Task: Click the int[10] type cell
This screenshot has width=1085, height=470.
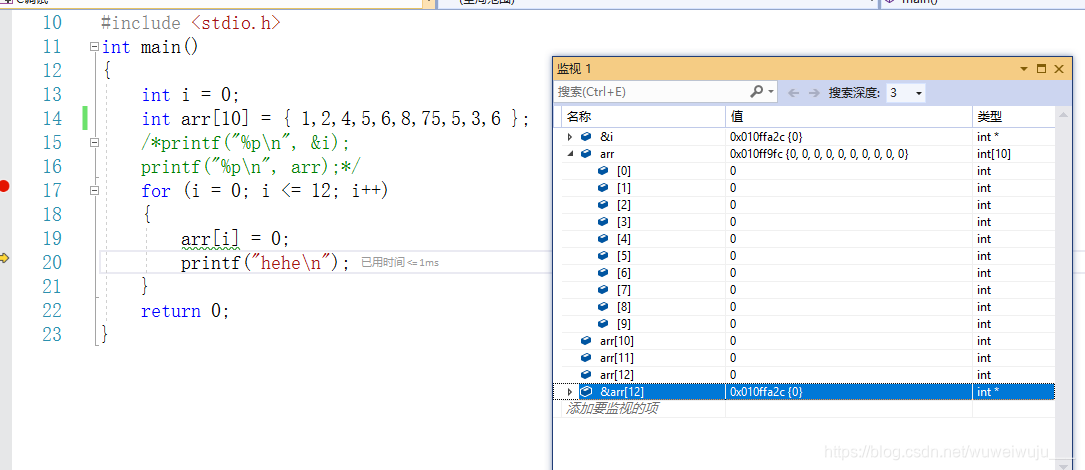Action: [1014, 154]
